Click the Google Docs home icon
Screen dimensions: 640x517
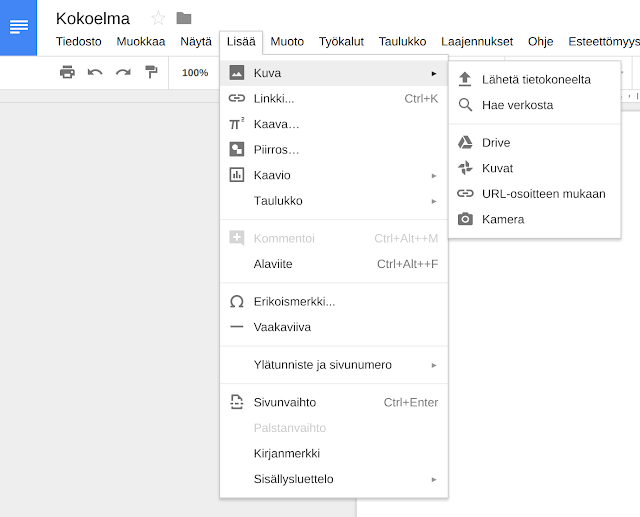[x=18, y=27]
